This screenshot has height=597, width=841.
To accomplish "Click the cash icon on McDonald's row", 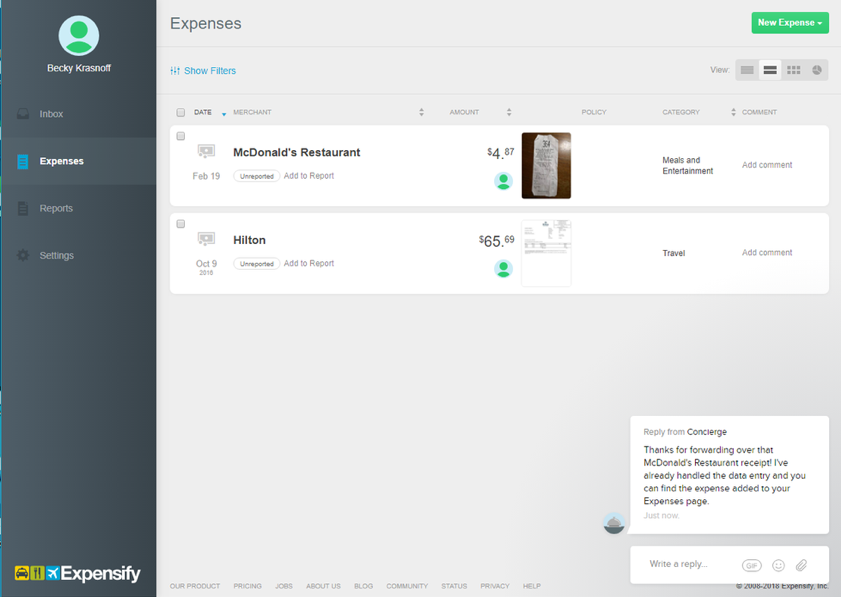I will 206,151.
